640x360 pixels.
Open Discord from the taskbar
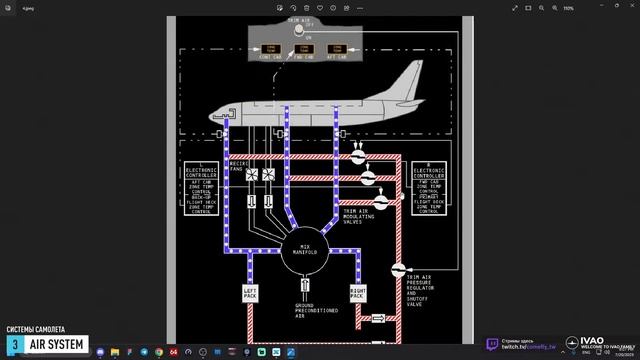(100, 352)
